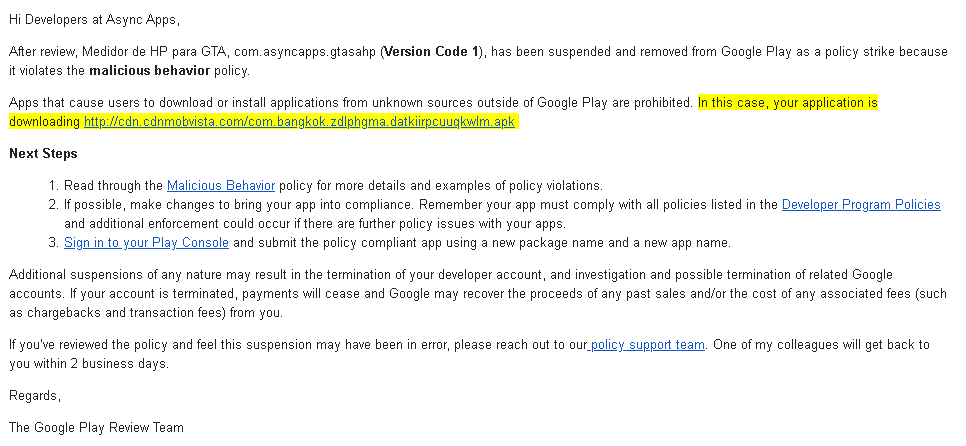This screenshot has width=966, height=446.
Task: Click paragraph starting 'Additional suspensions of any nature'
Action: point(477,294)
